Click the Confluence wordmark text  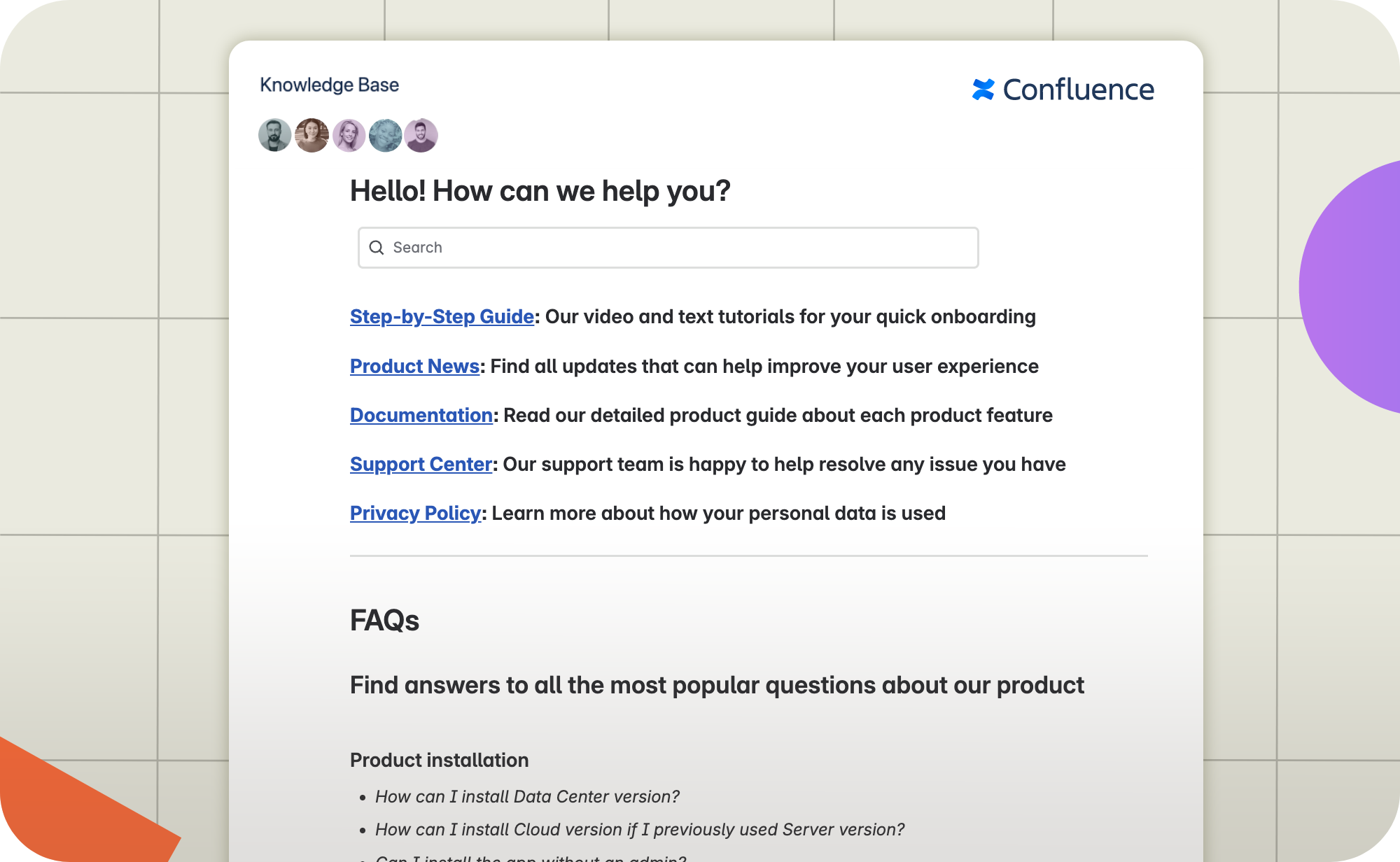[x=1079, y=90]
